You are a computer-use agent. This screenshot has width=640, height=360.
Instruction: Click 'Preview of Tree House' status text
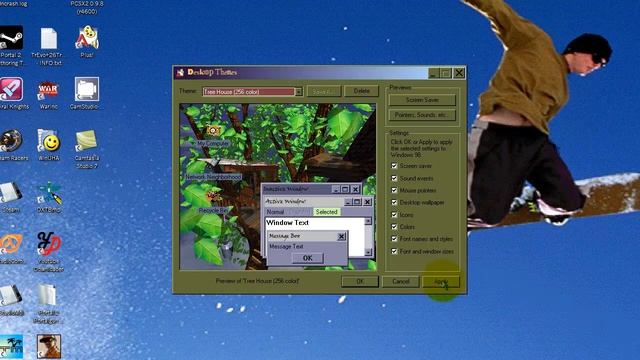pyautogui.click(x=257, y=281)
